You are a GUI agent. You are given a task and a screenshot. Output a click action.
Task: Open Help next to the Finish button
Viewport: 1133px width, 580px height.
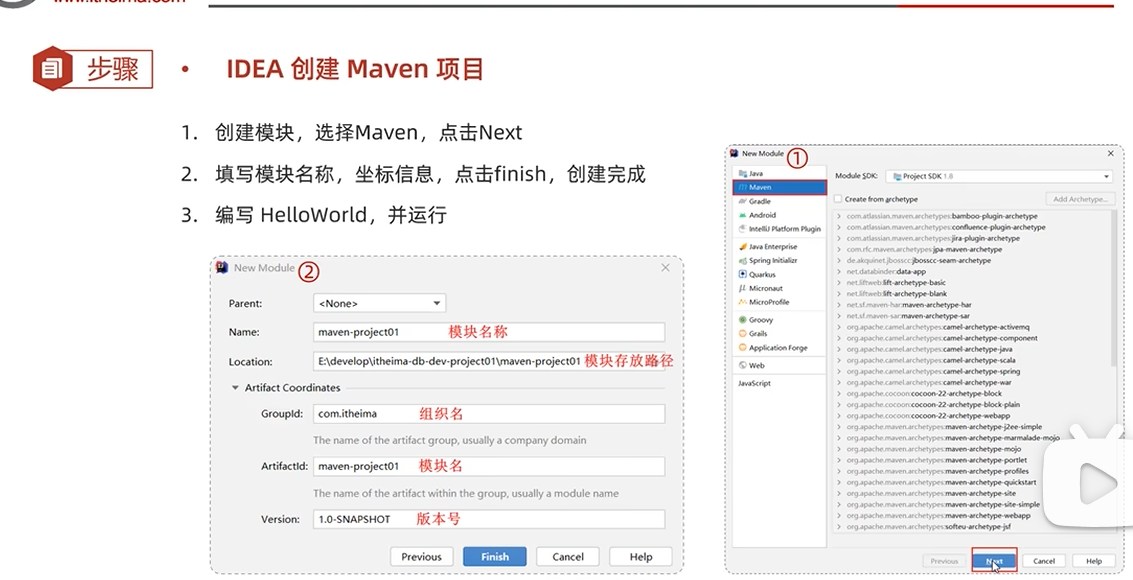tap(641, 557)
